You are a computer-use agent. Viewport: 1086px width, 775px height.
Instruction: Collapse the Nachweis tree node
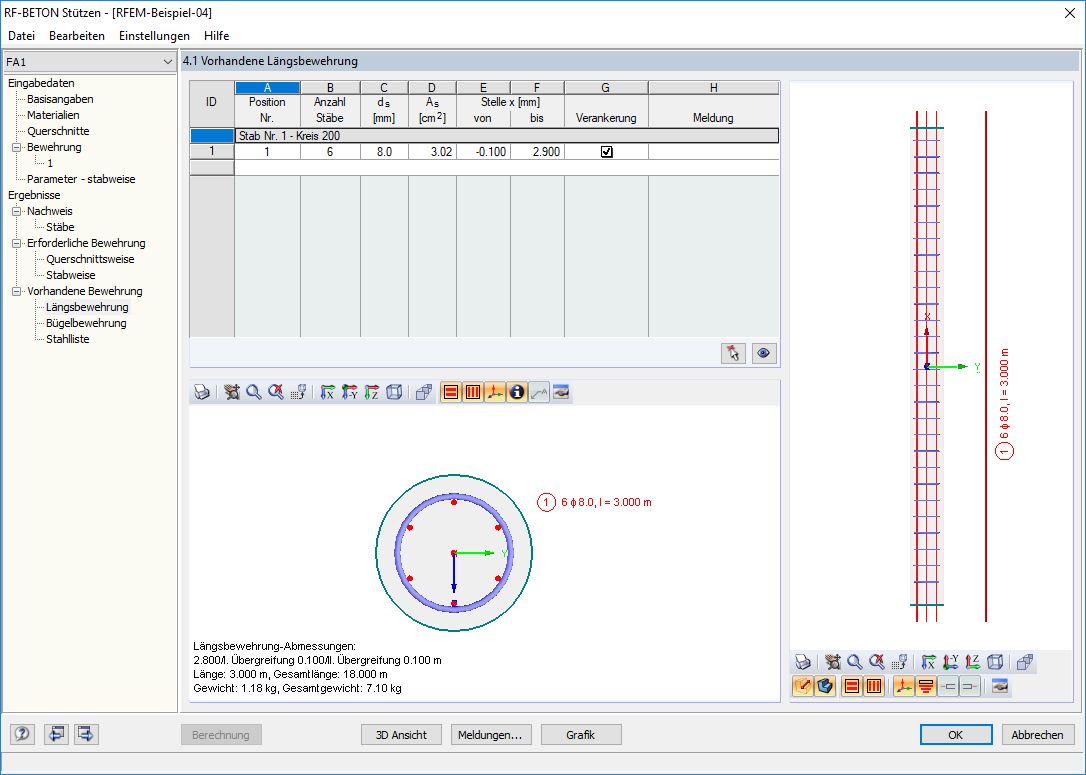tap(17, 211)
